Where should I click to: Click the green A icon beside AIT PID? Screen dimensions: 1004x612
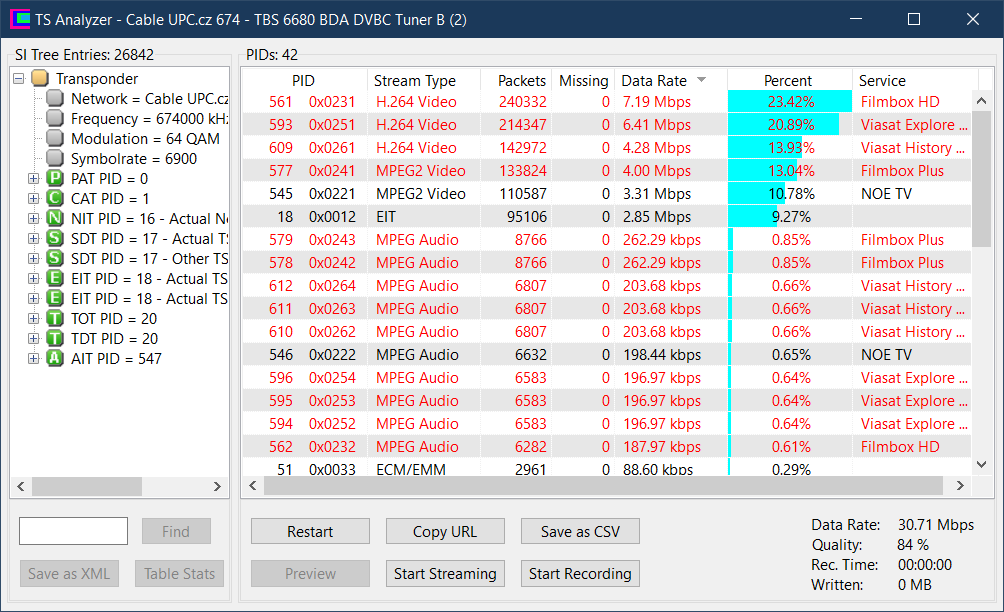(x=55, y=358)
